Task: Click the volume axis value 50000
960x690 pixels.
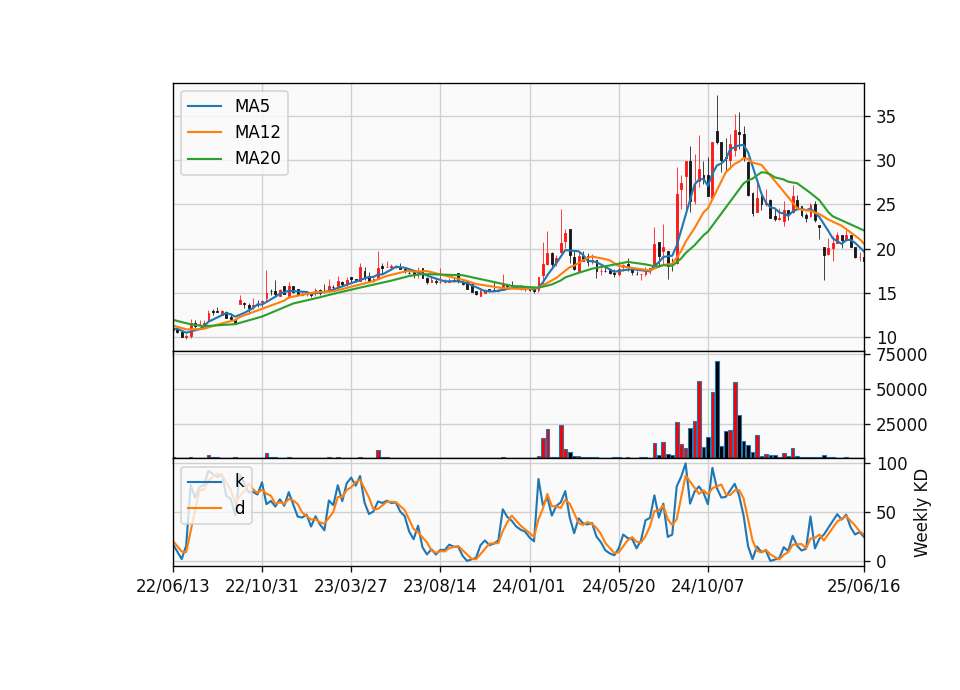Action: click(x=901, y=390)
